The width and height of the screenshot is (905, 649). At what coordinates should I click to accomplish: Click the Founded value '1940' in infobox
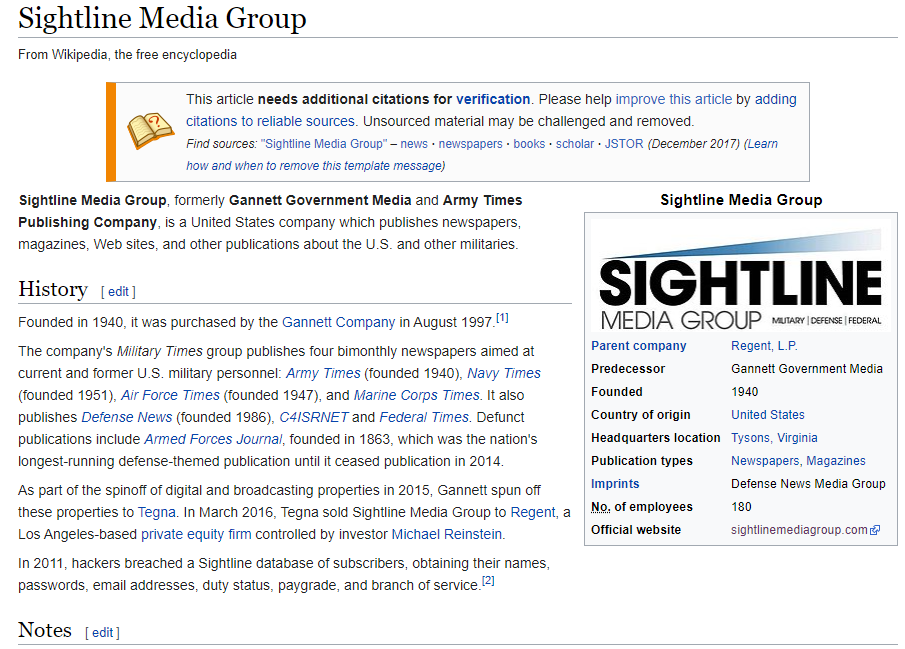coord(745,392)
